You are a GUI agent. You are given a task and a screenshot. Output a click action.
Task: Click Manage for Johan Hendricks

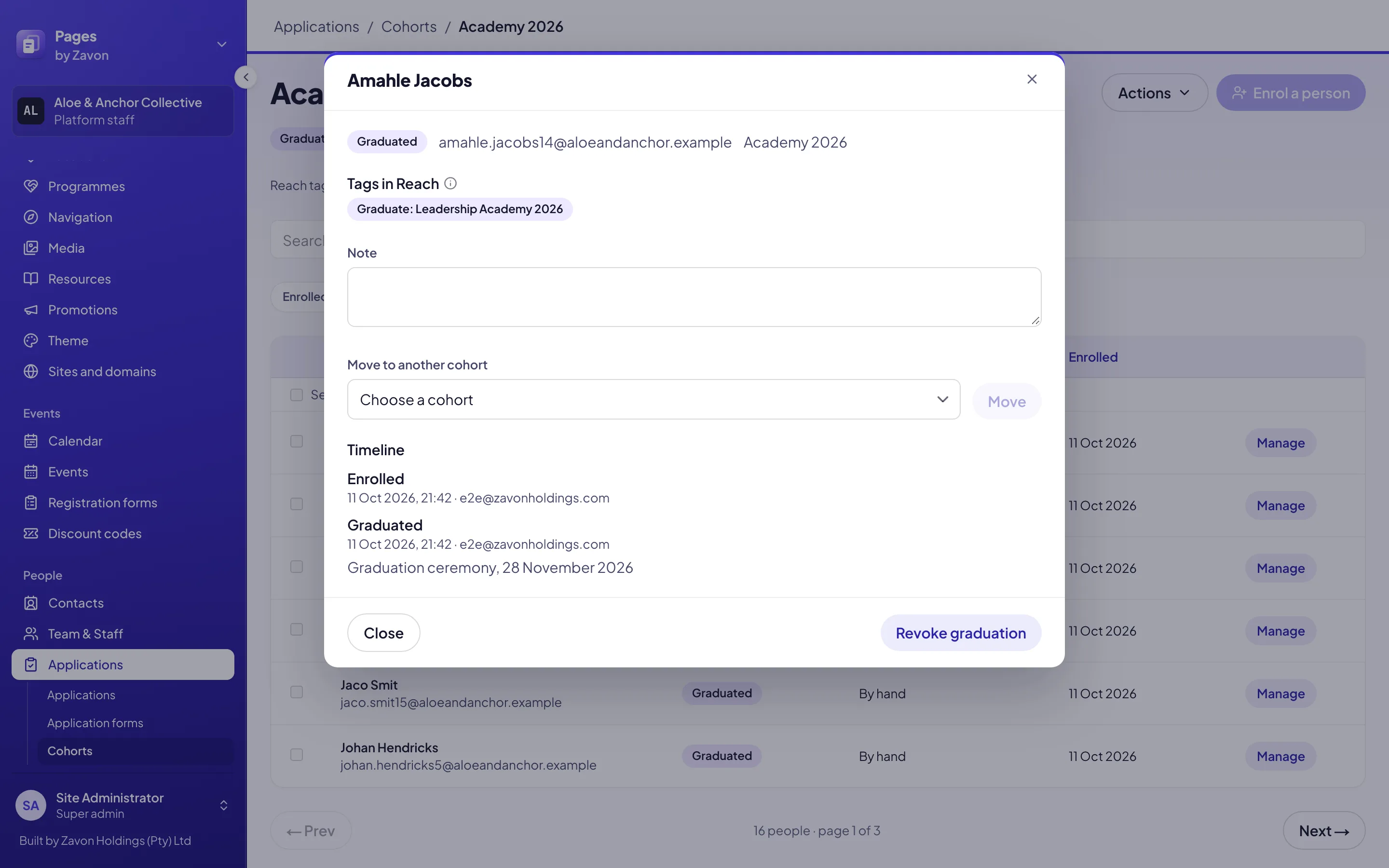coord(1280,756)
